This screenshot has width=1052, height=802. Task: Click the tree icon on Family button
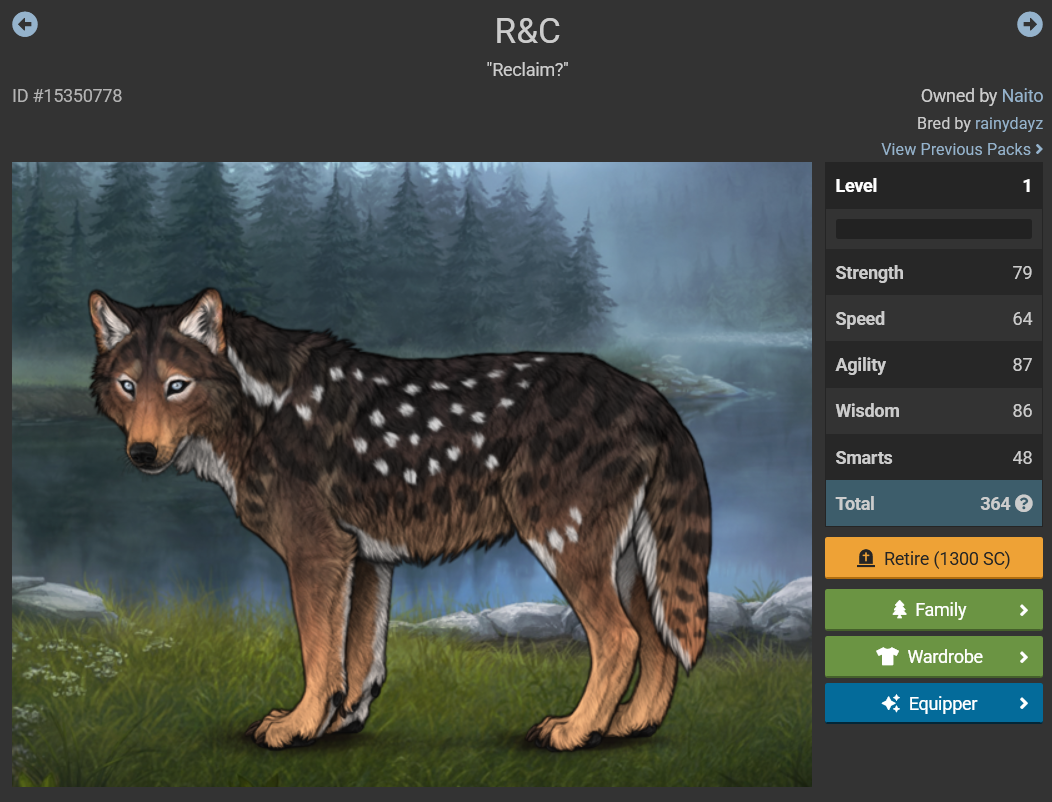pos(899,609)
